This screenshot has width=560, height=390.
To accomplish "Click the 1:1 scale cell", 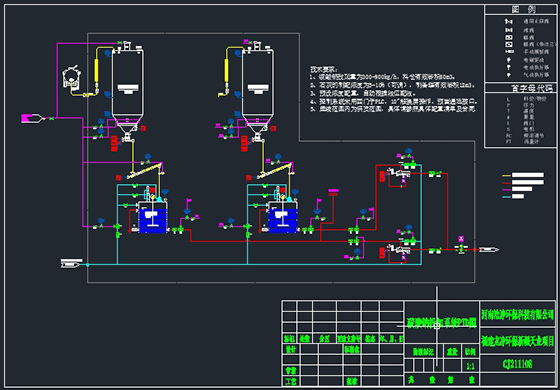I will click(470, 366).
